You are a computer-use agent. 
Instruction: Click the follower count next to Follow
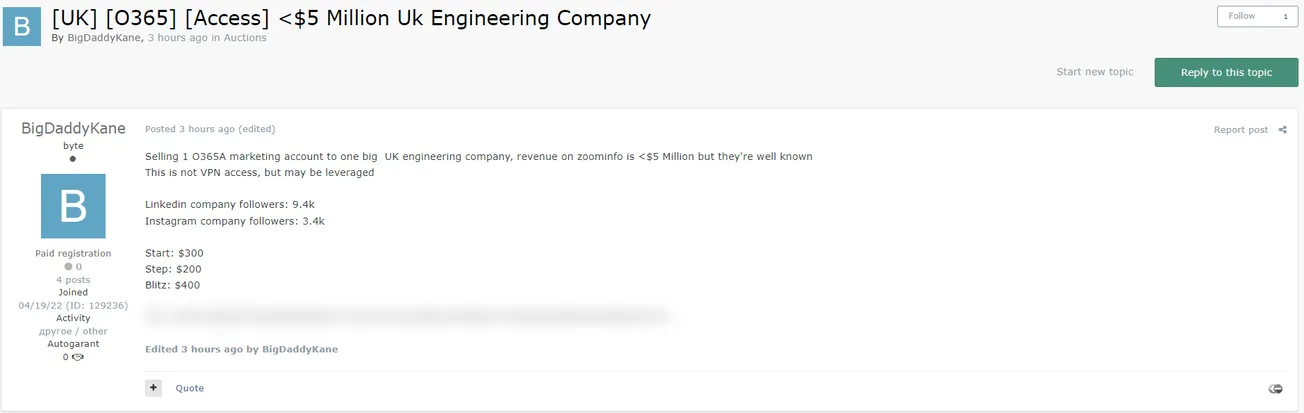click(x=1285, y=16)
